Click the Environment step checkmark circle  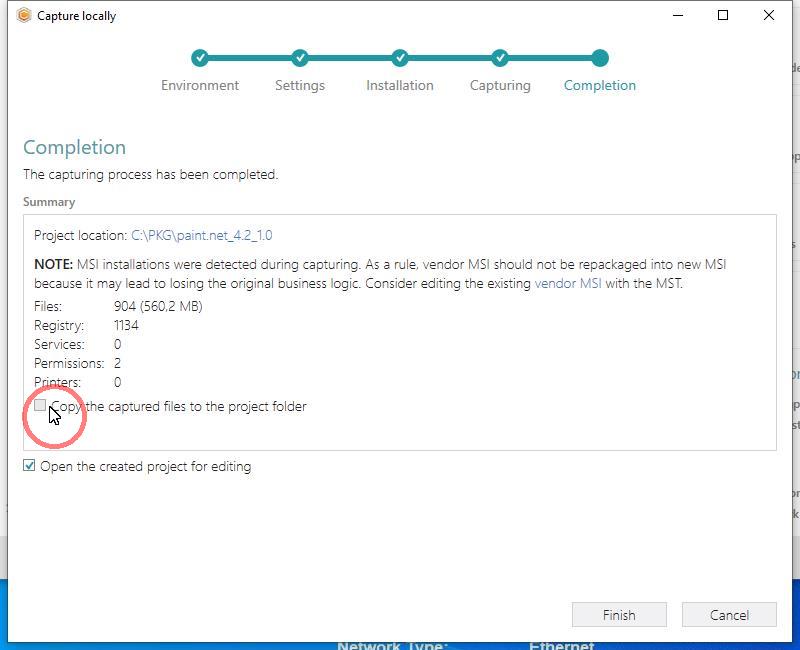(x=200, y=58)
